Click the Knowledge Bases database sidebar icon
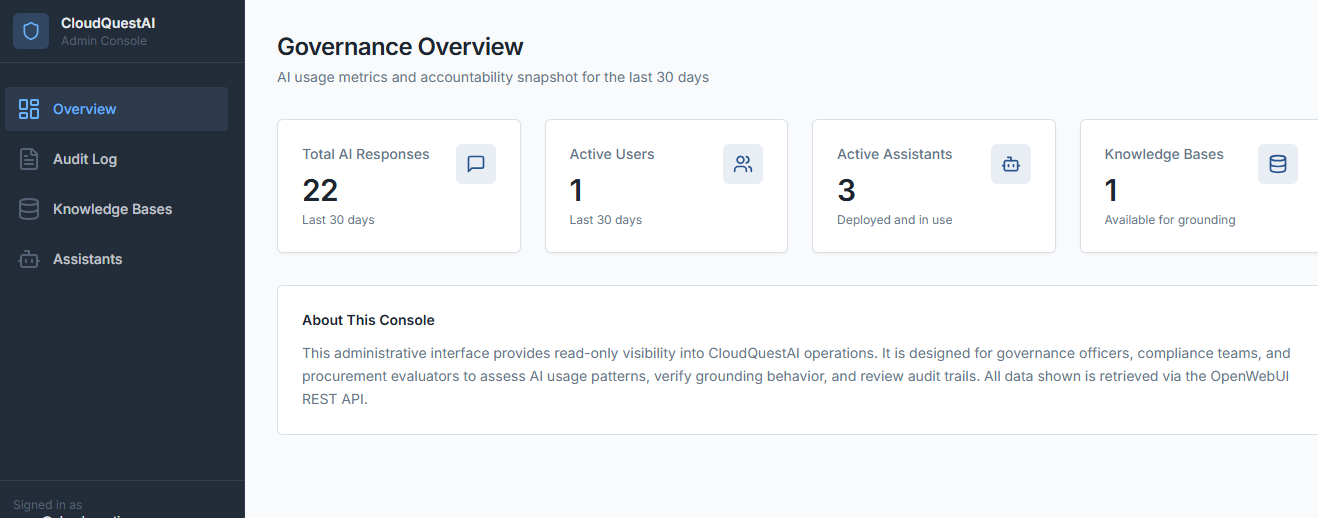 [x=29, y=209]
